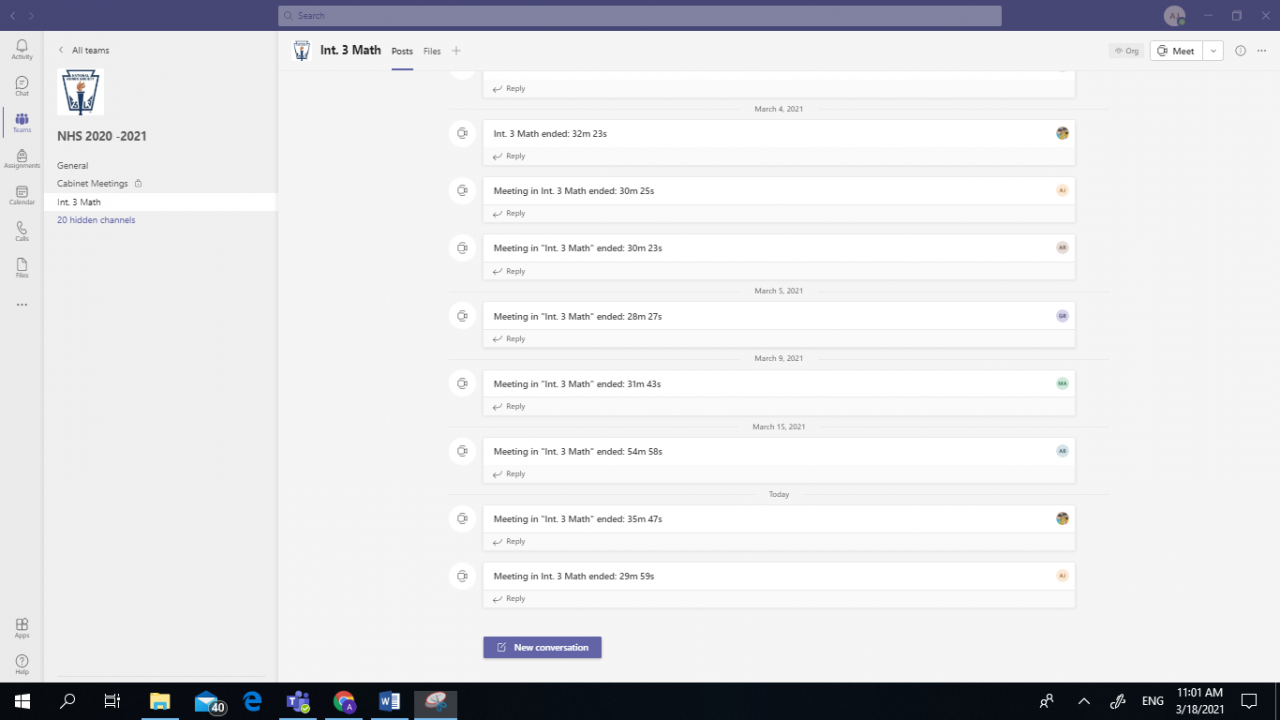
Task: Add a tab with the plus icon
Action: (x=456, y=50)
